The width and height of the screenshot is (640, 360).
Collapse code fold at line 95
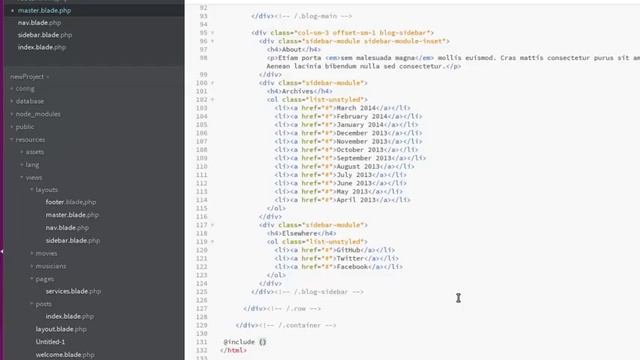(212, 33)
